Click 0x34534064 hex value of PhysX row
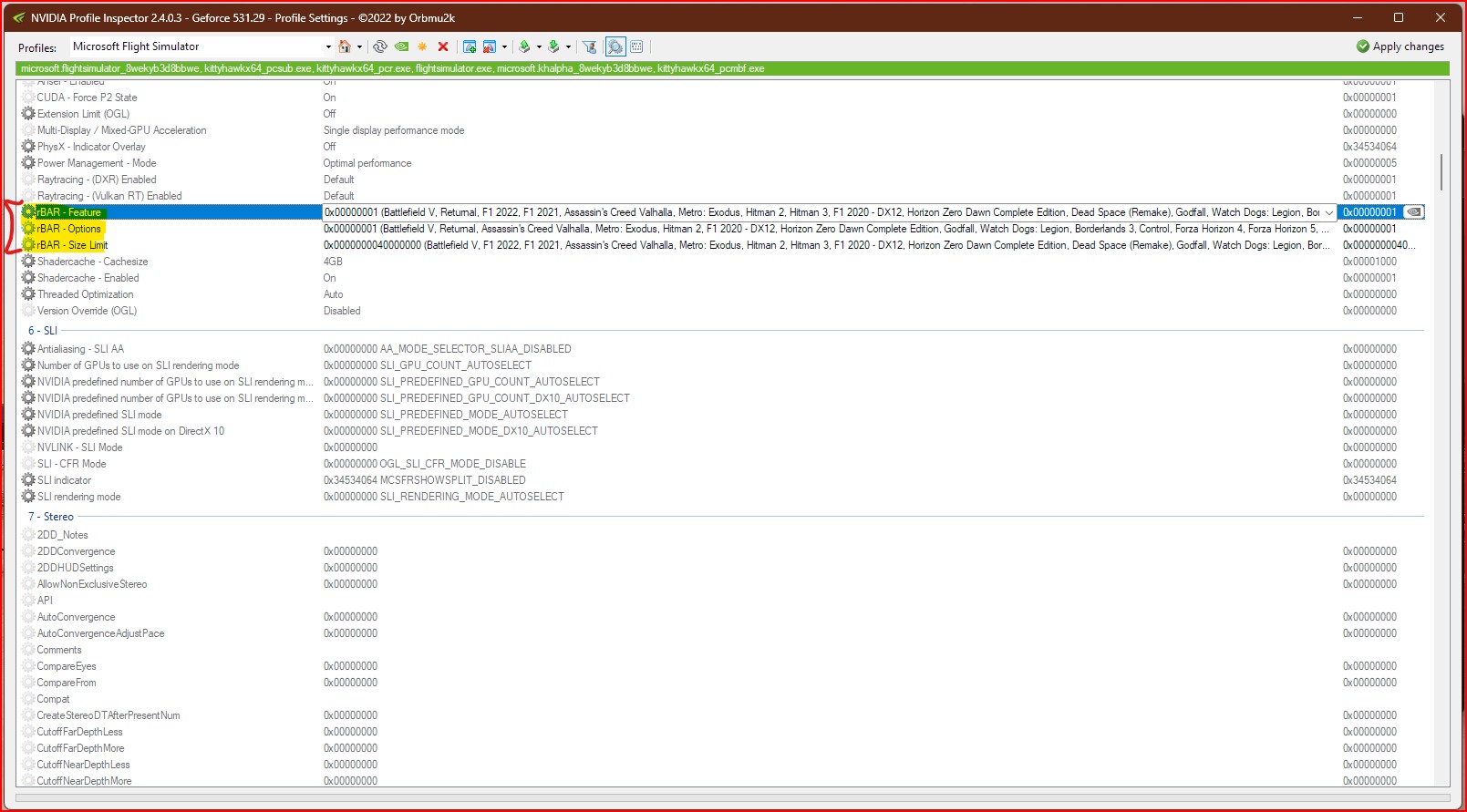The width and height of the screenshot is (1467, 812). [1369, 147]
